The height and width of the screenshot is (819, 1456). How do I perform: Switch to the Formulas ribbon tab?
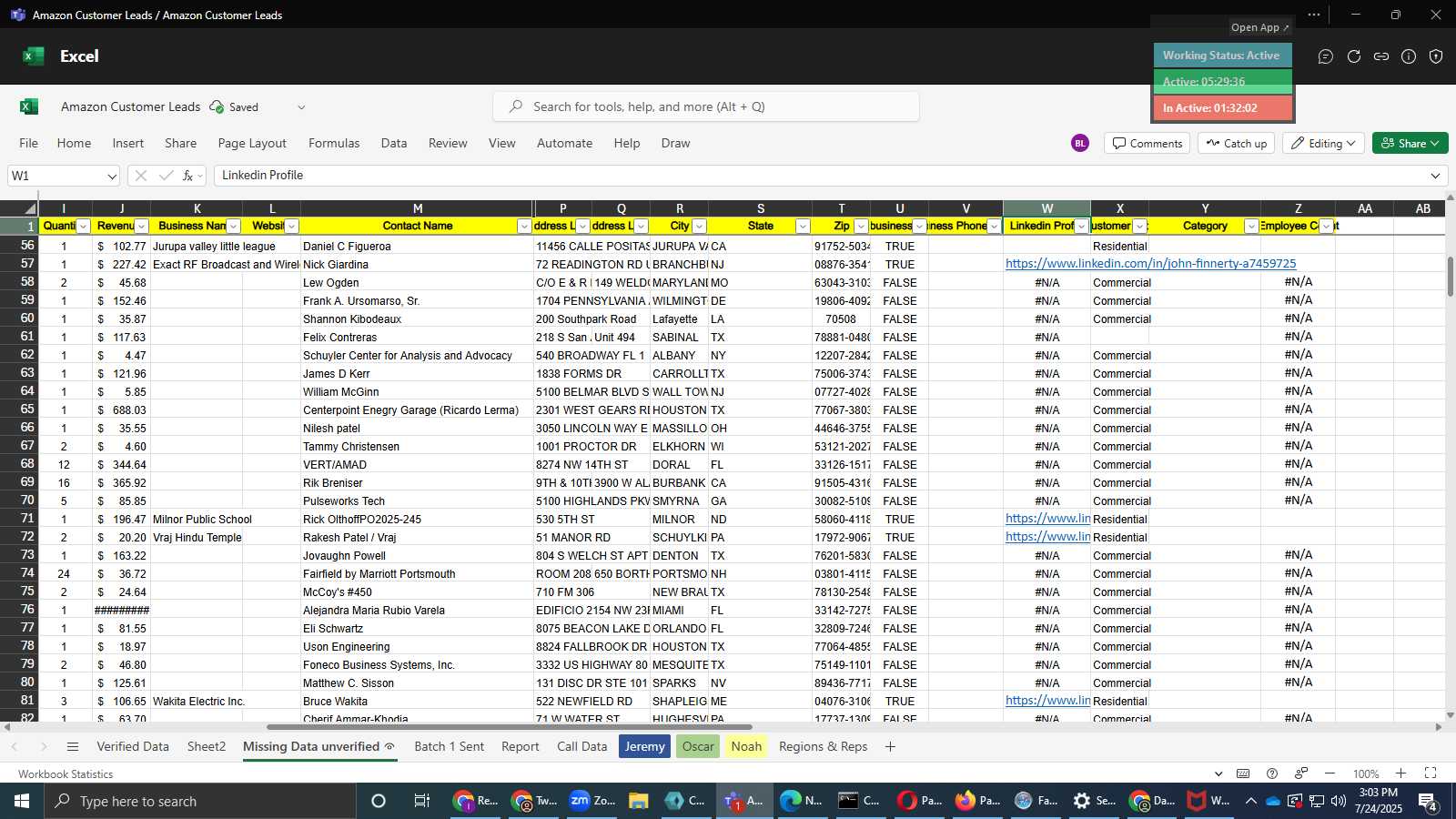tap(334, 144)
